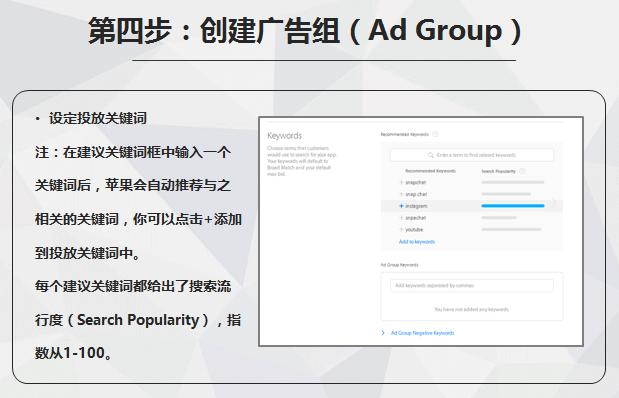Click the magnifier icon in keyword search box
This screenshot has width=619, height=398.
coord(431,155)
